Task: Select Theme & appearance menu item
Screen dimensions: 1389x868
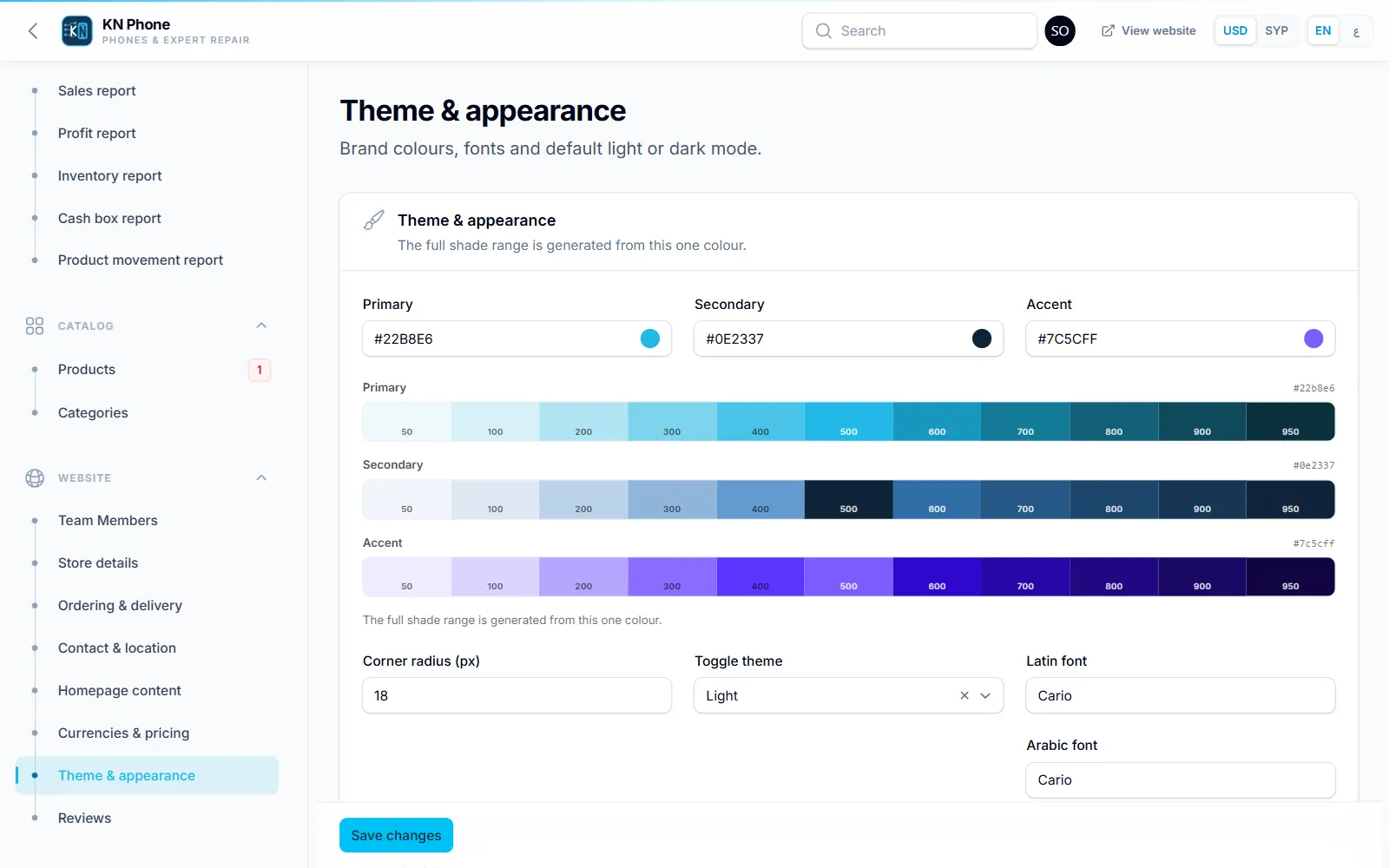Action: click(x=147, y=776)
